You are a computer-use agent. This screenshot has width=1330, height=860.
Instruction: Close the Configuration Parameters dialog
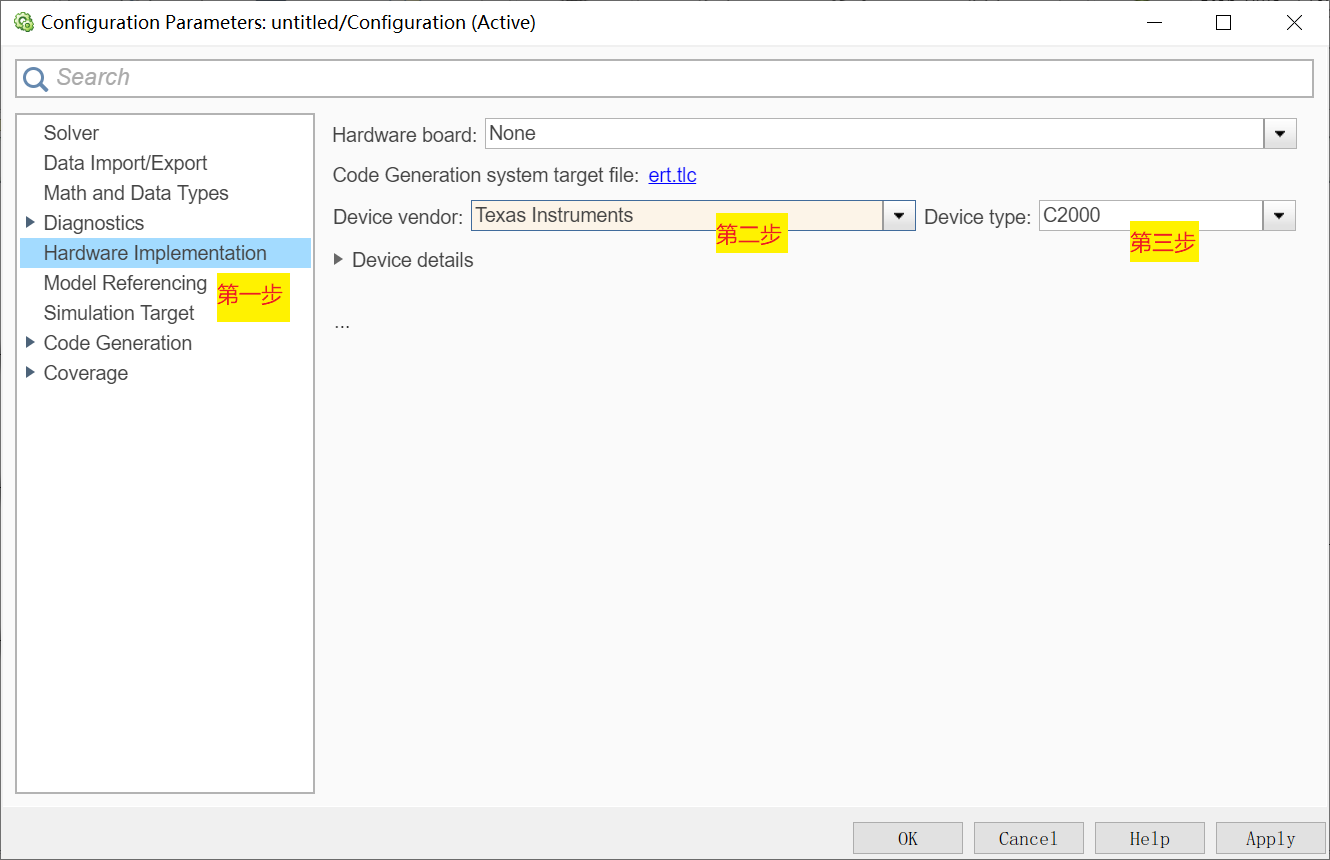click(1294, 23)
